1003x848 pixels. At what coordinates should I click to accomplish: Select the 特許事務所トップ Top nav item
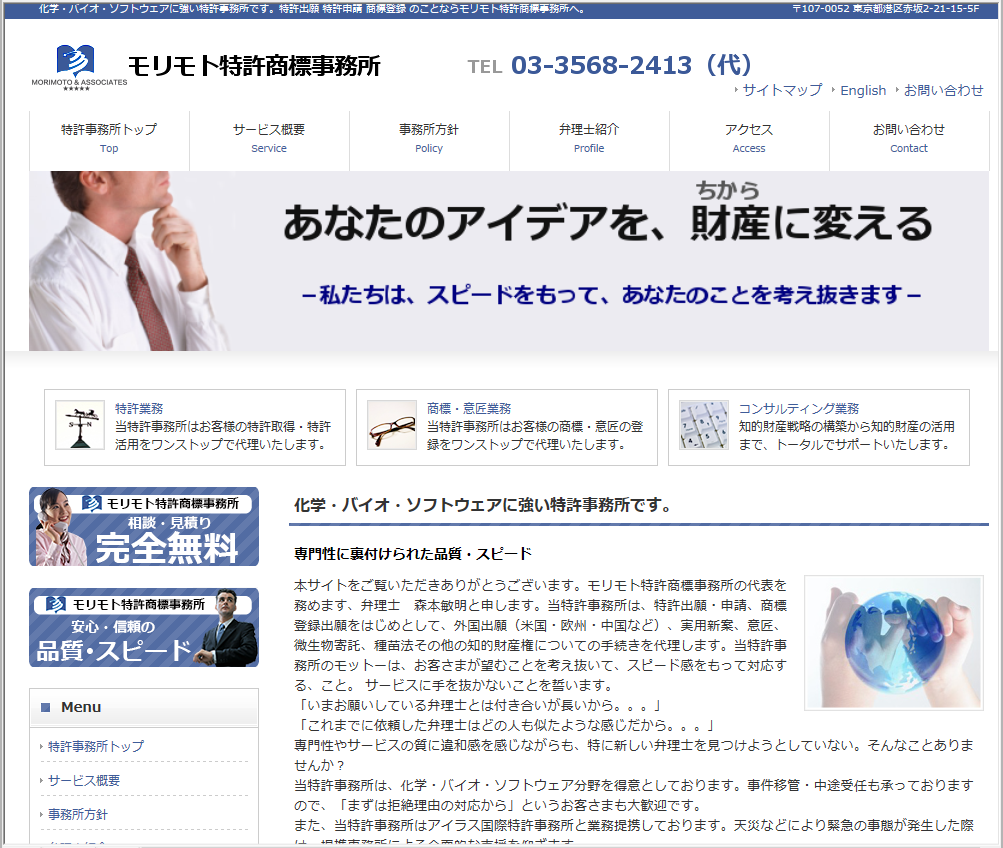coord(109,139)
